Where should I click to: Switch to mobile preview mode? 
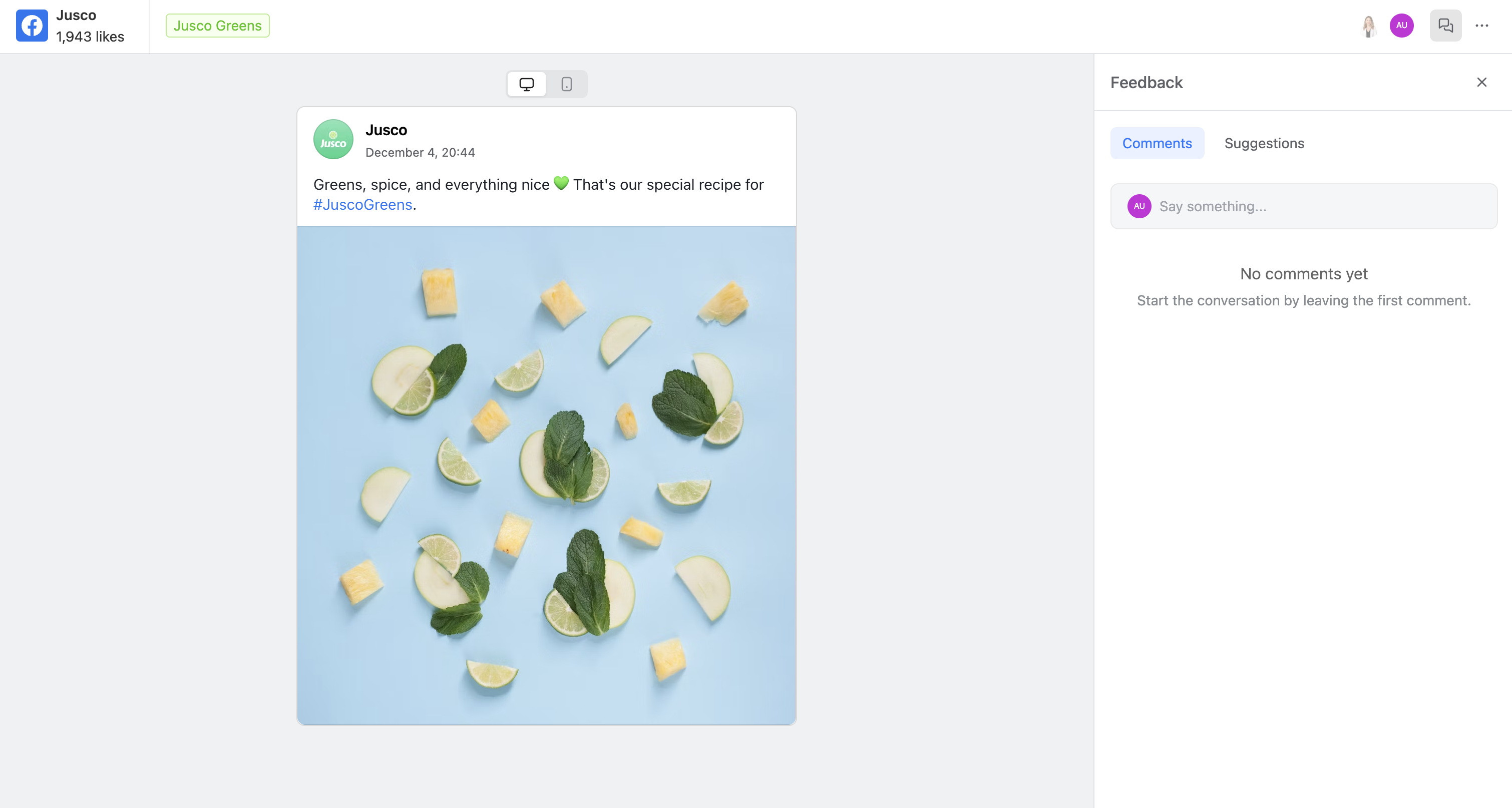click(x=566, y=84)
